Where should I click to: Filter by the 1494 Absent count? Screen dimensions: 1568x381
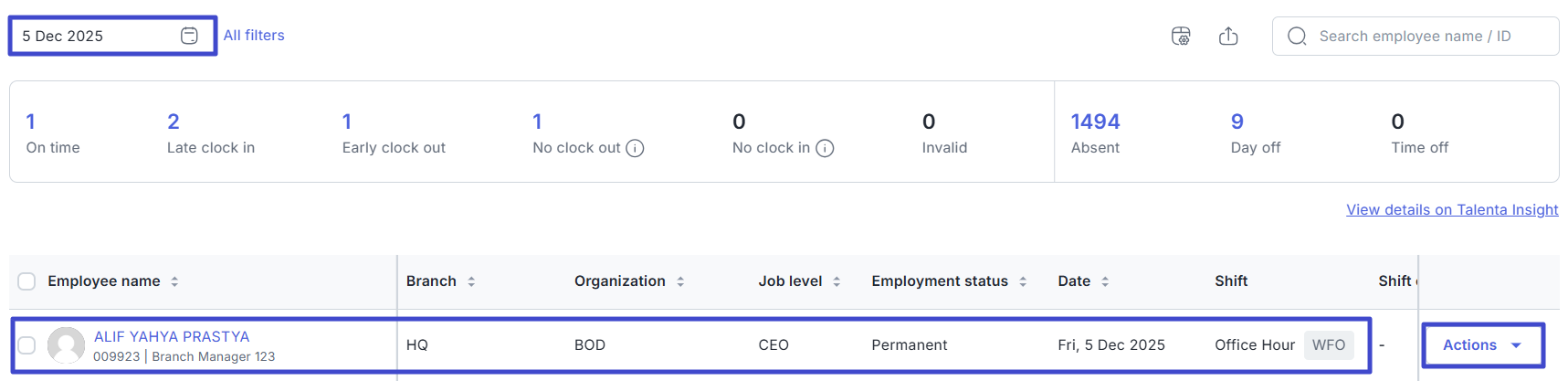click(x=1095, y=122)
